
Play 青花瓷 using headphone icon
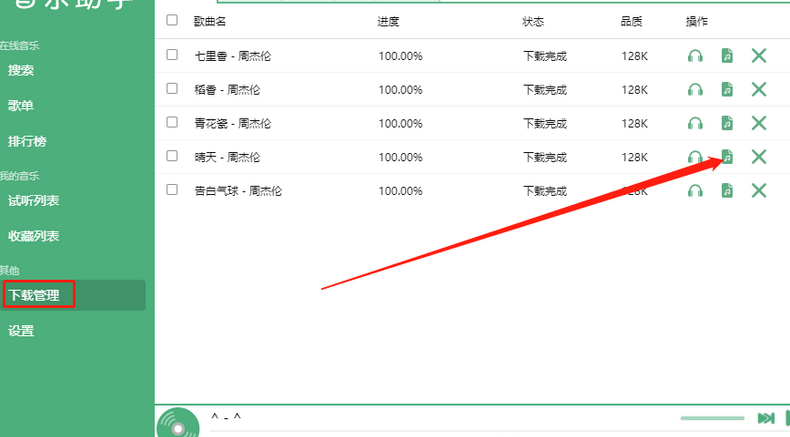[695, 123]
